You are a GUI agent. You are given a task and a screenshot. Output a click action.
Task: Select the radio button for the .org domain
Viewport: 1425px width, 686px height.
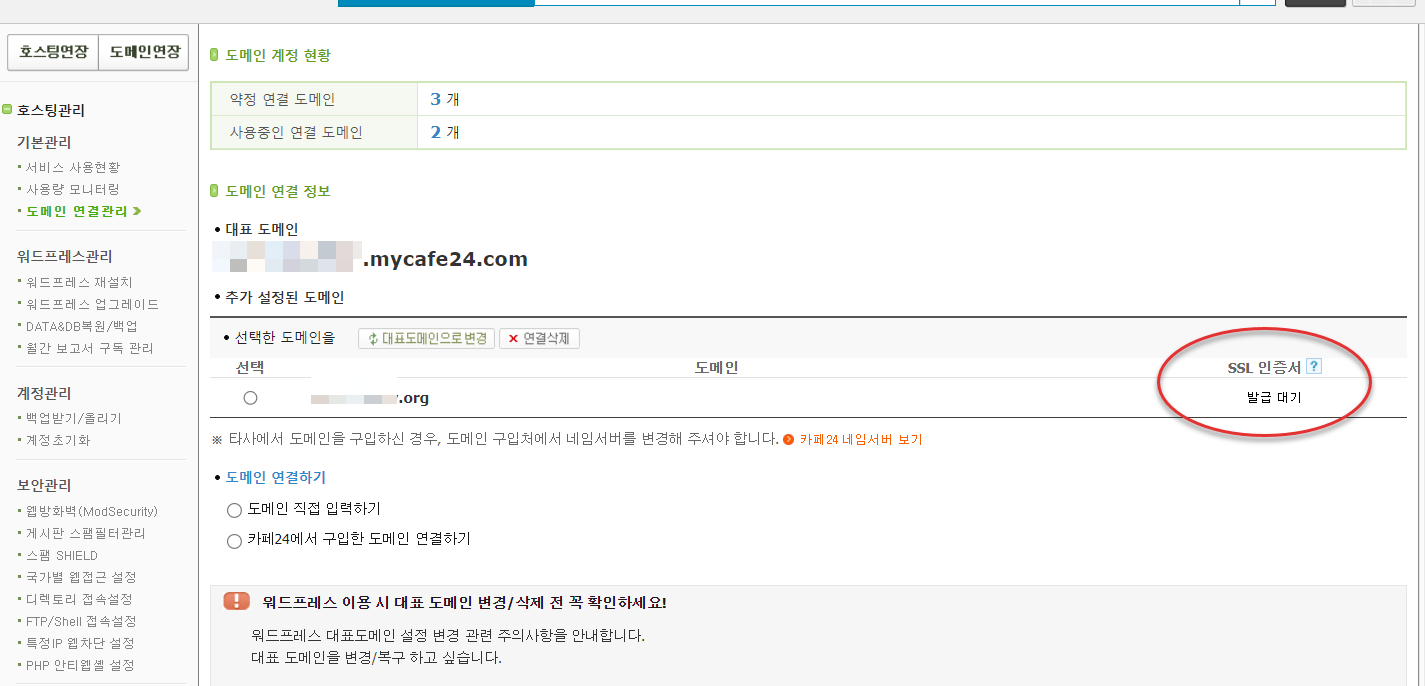pyautogui.click(x=251, y=397)
